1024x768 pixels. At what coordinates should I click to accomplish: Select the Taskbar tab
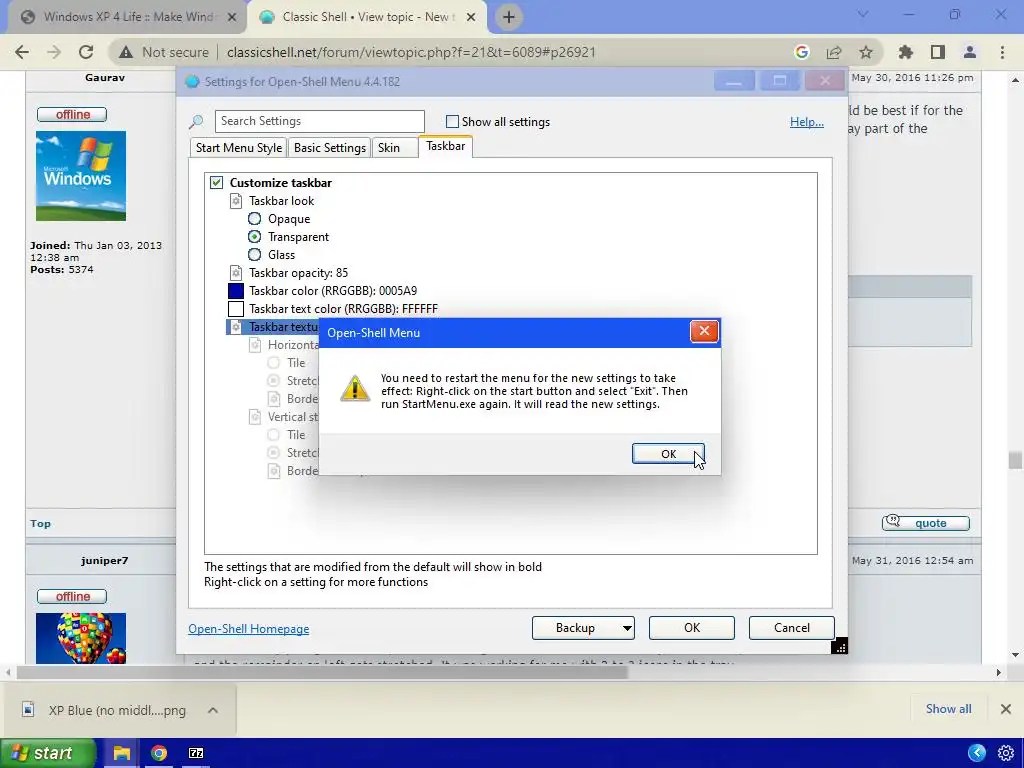(445, 146)
